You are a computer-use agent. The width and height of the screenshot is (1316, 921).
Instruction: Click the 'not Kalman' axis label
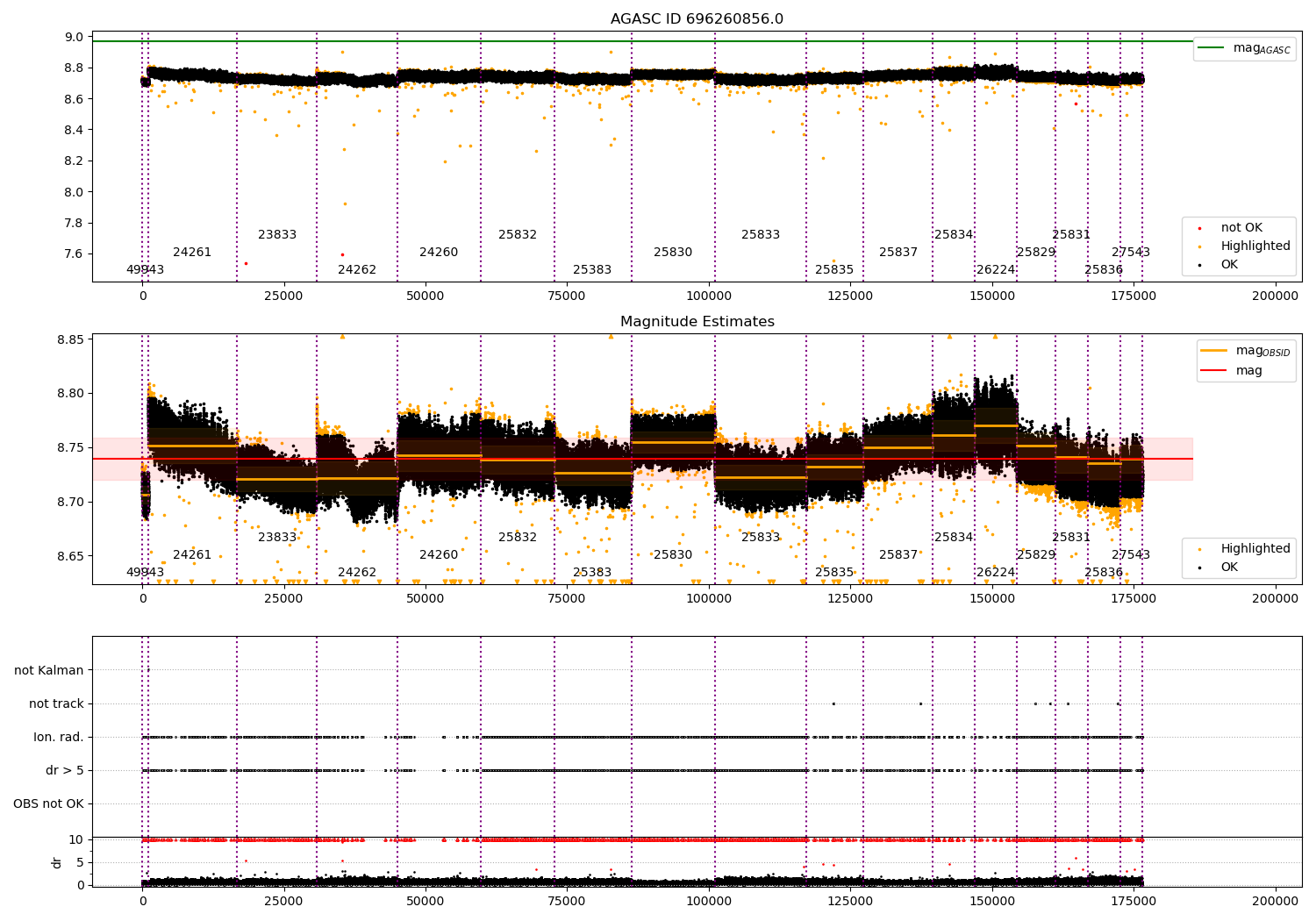pyautogui.click(x=49, y=670)
